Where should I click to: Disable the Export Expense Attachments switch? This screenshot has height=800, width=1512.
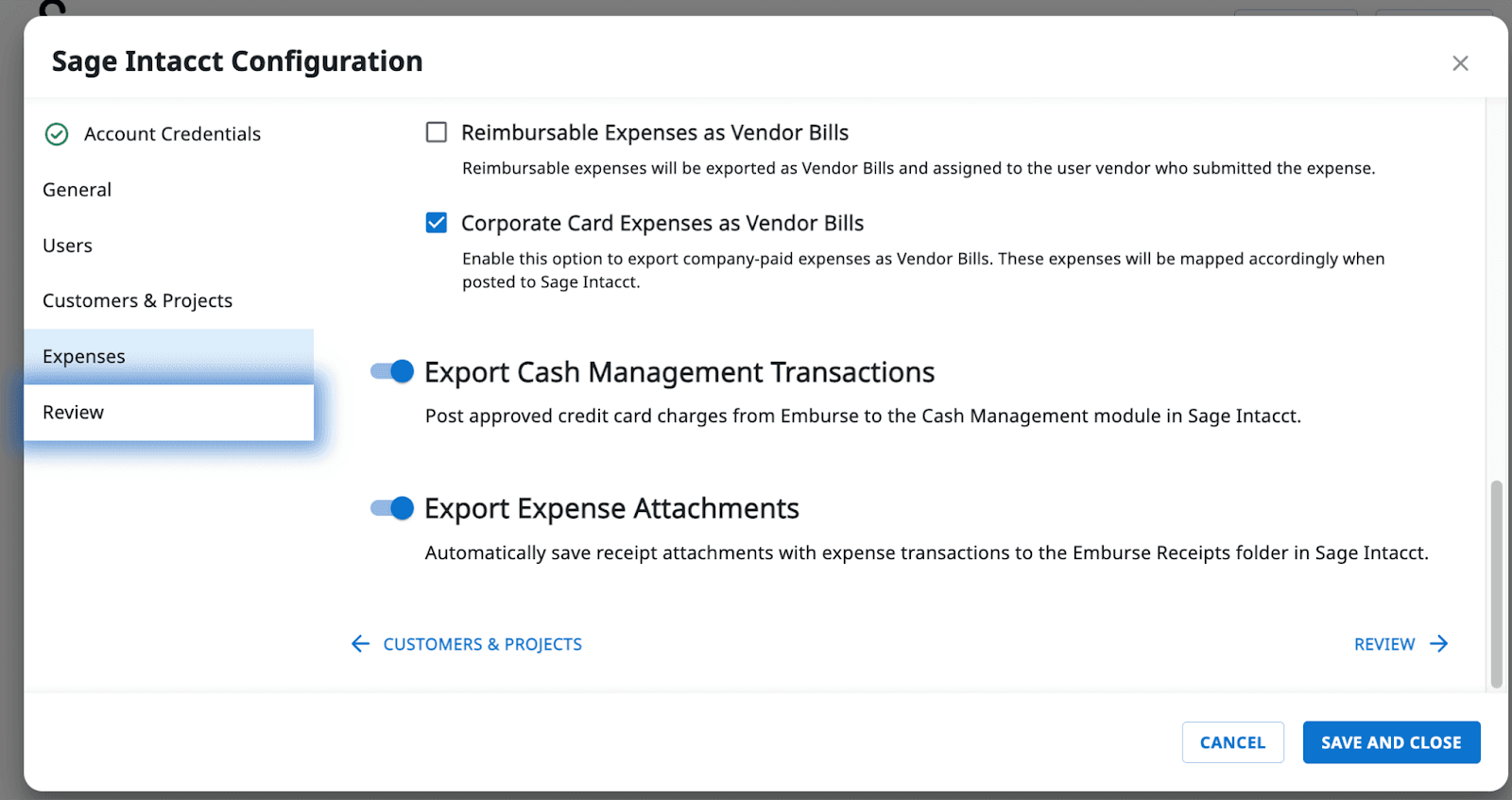392,508
